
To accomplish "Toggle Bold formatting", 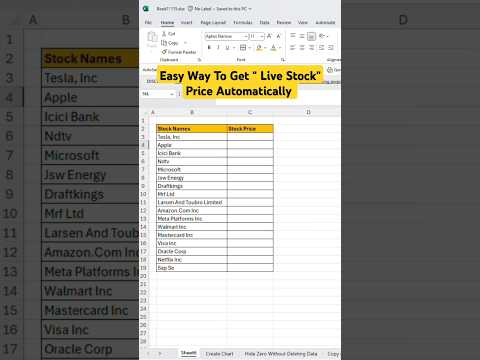I will (x=209, y=48).
